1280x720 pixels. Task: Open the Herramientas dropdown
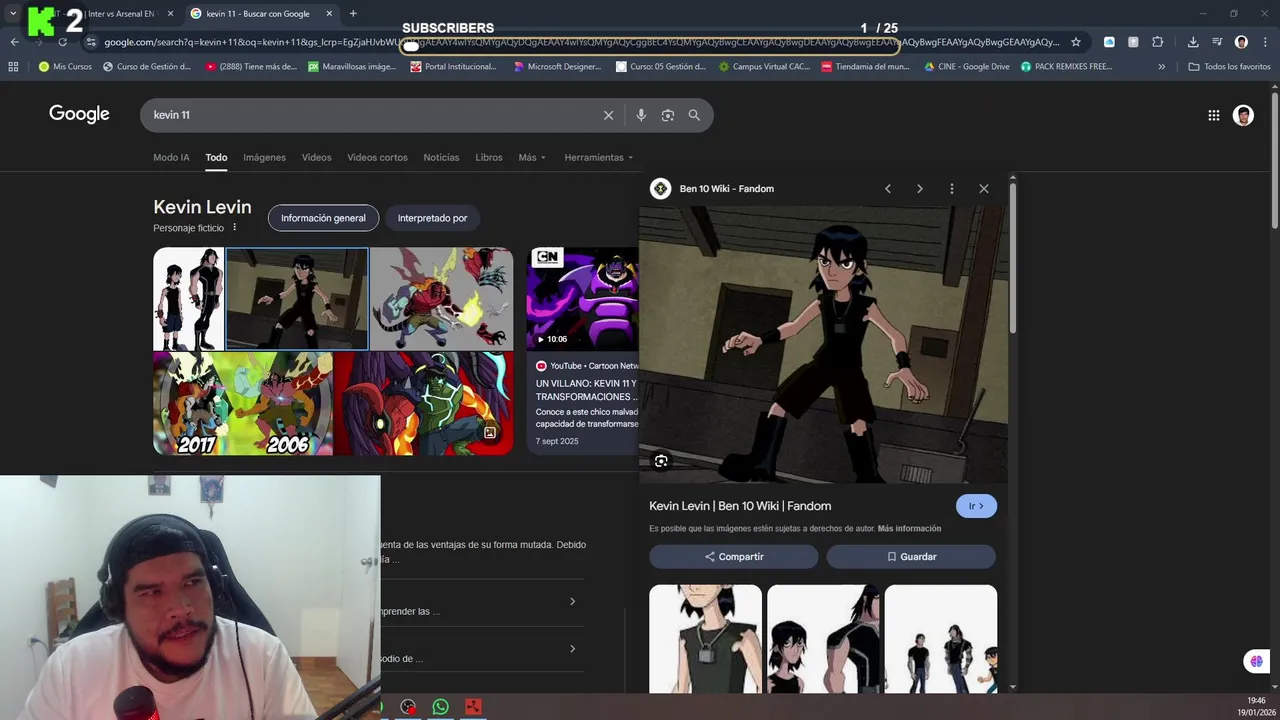(x=599, y=157)
